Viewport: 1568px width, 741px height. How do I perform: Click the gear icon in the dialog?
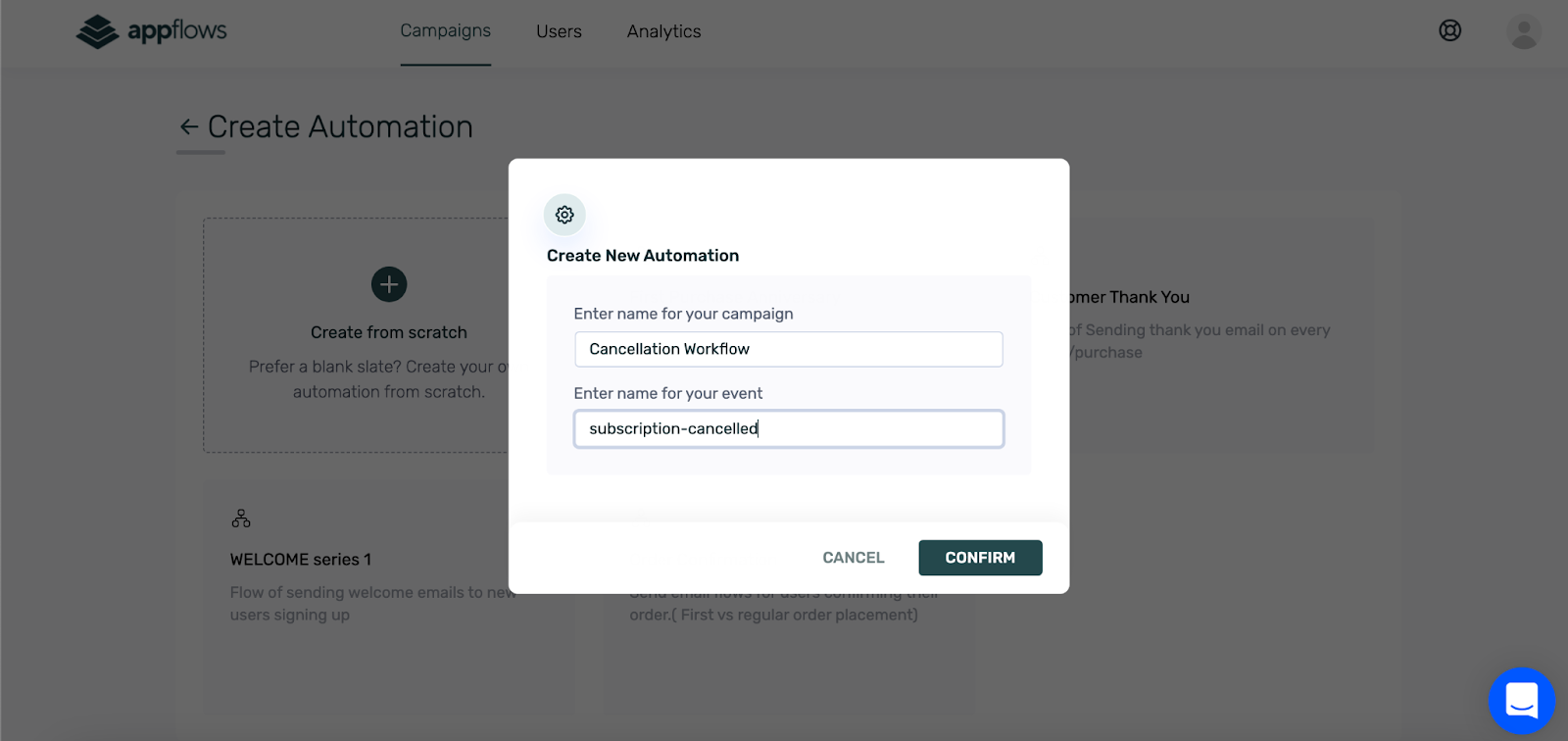[564, 215]
